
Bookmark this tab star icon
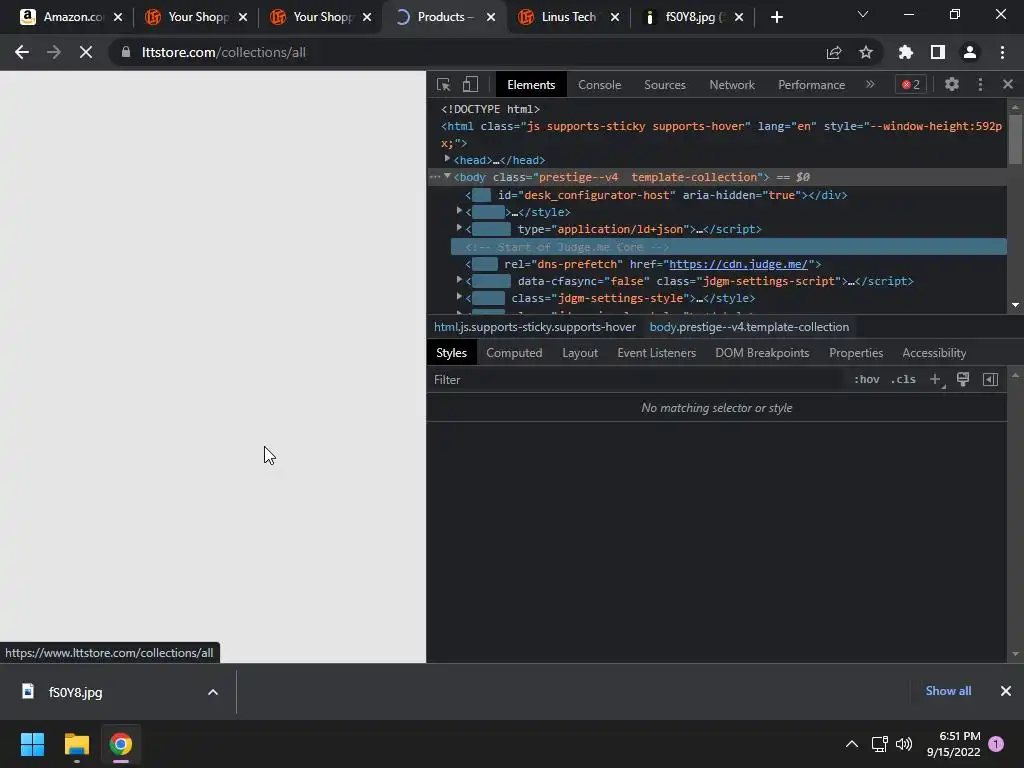click(865, 52)
